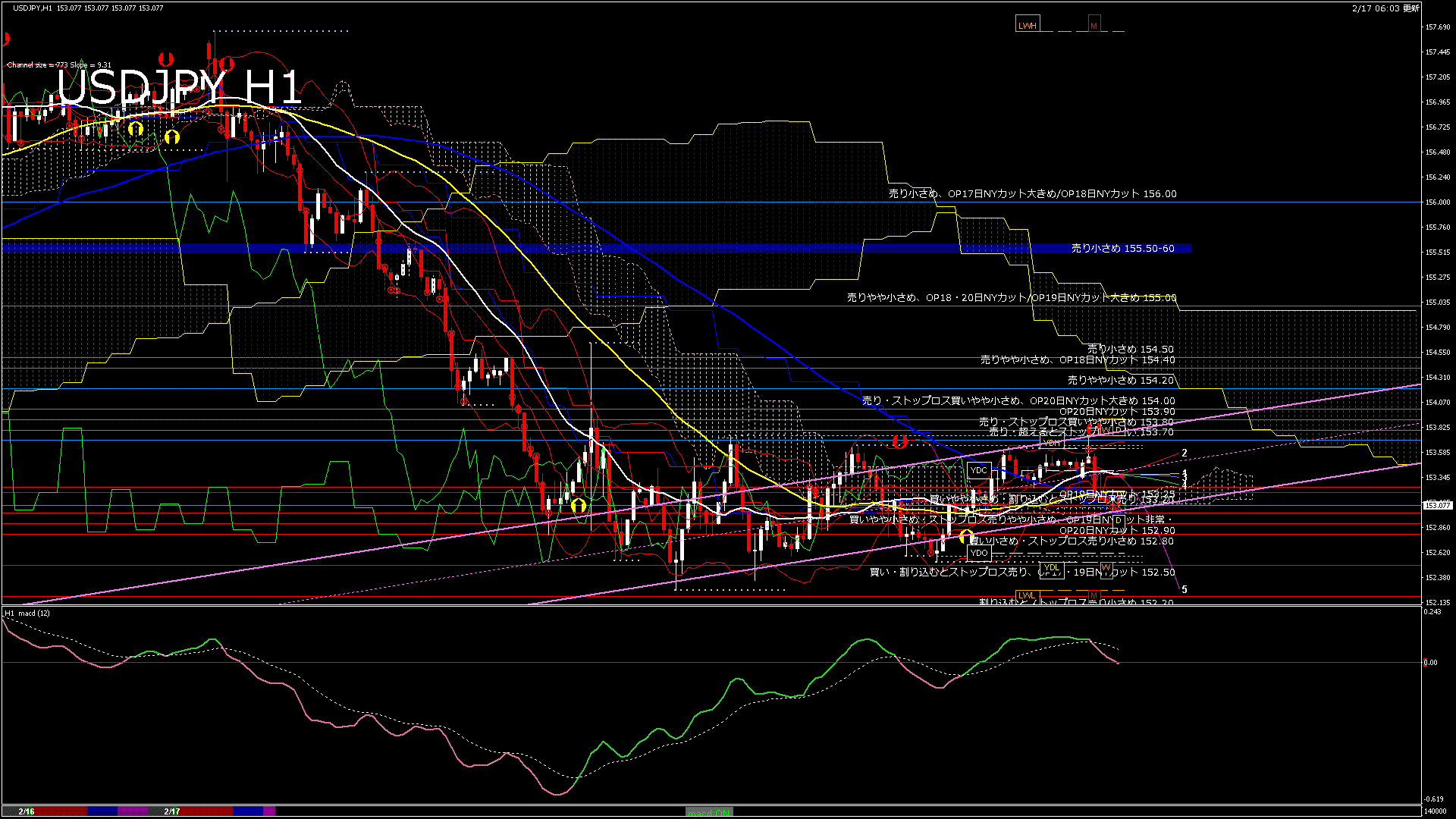Click the H1 macd (12) indicator label
The image size is (1456, 819).
[x=27, y=613]
